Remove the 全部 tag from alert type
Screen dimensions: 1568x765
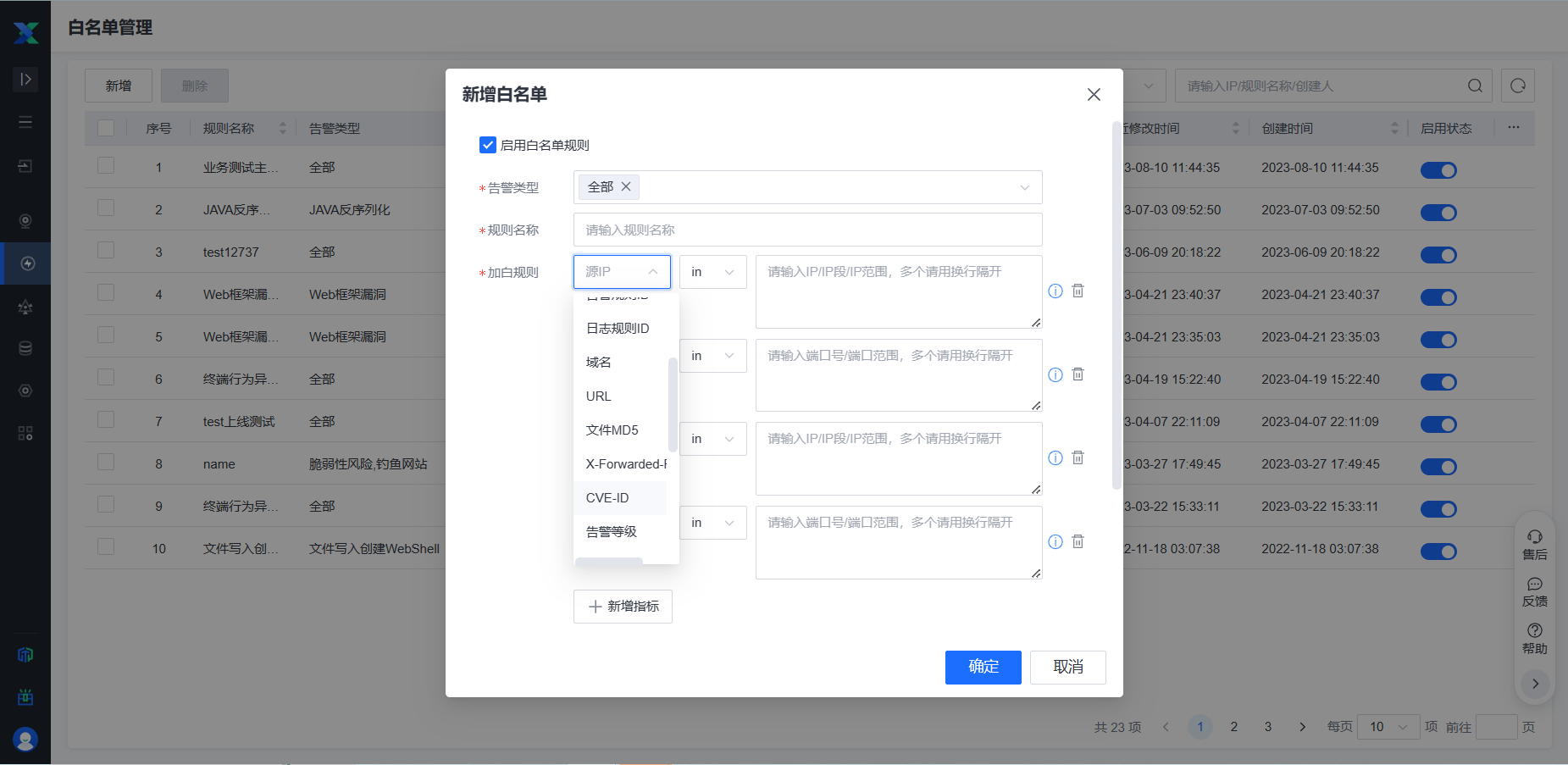click(x=626, y=186)
